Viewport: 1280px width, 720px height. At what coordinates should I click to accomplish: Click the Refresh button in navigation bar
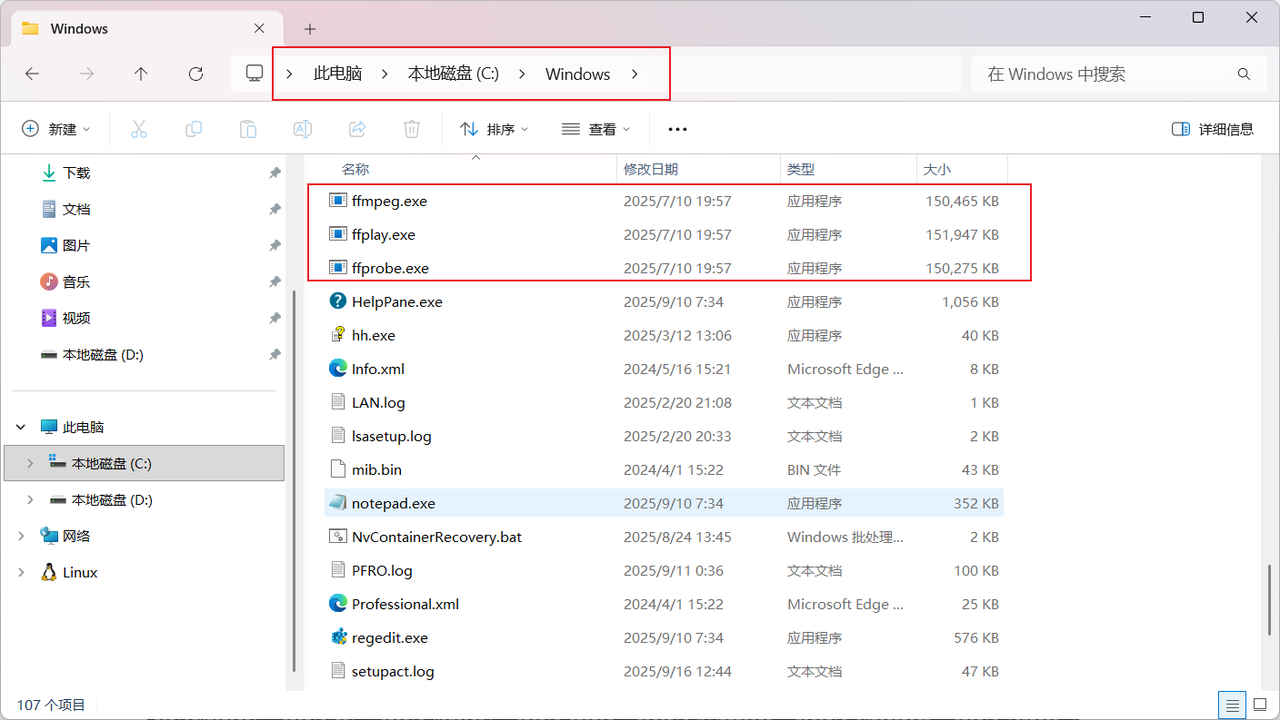[x=196, y=74]
